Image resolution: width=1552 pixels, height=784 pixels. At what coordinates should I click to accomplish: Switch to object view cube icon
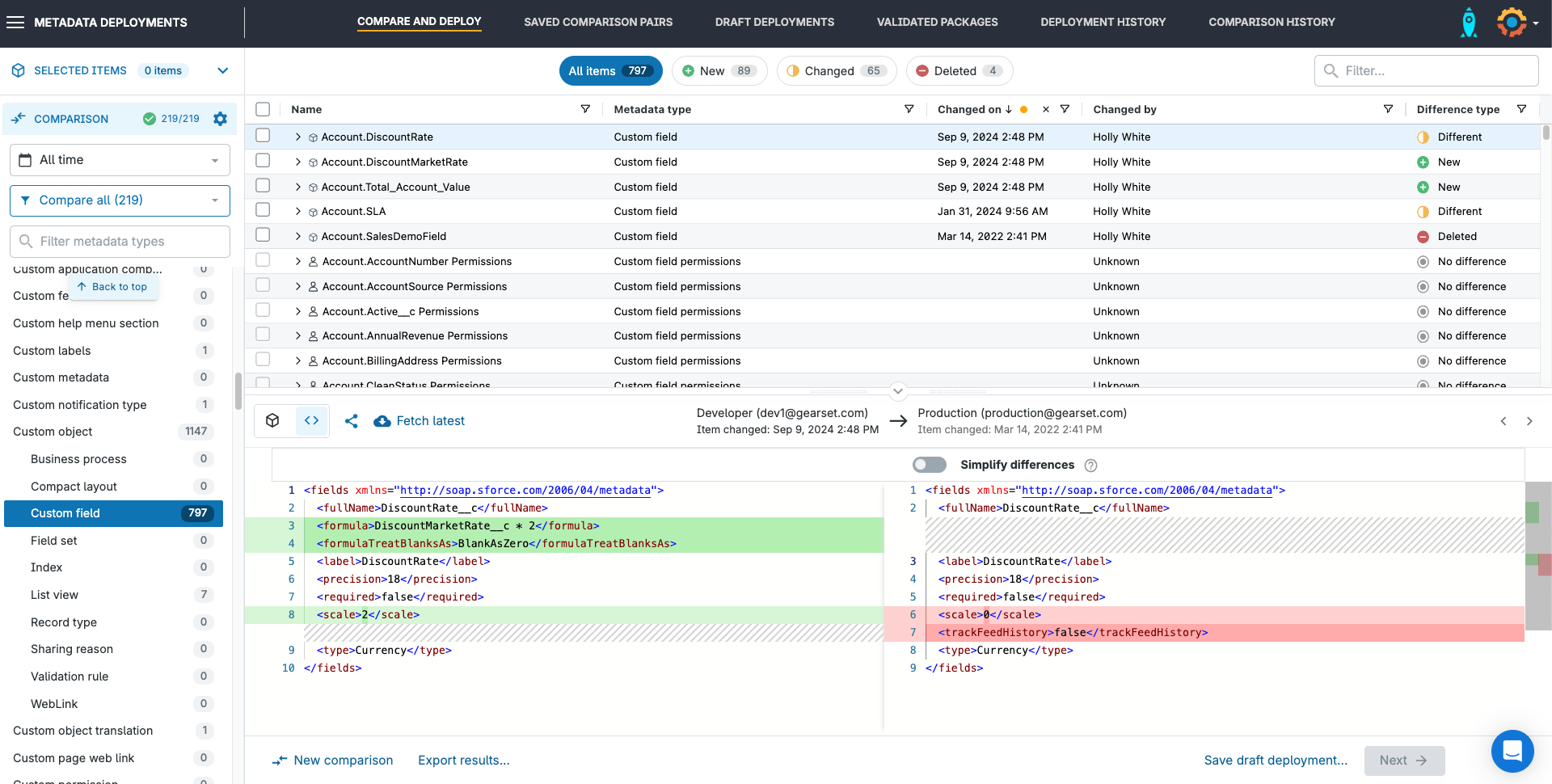click(x=273, y=420)
